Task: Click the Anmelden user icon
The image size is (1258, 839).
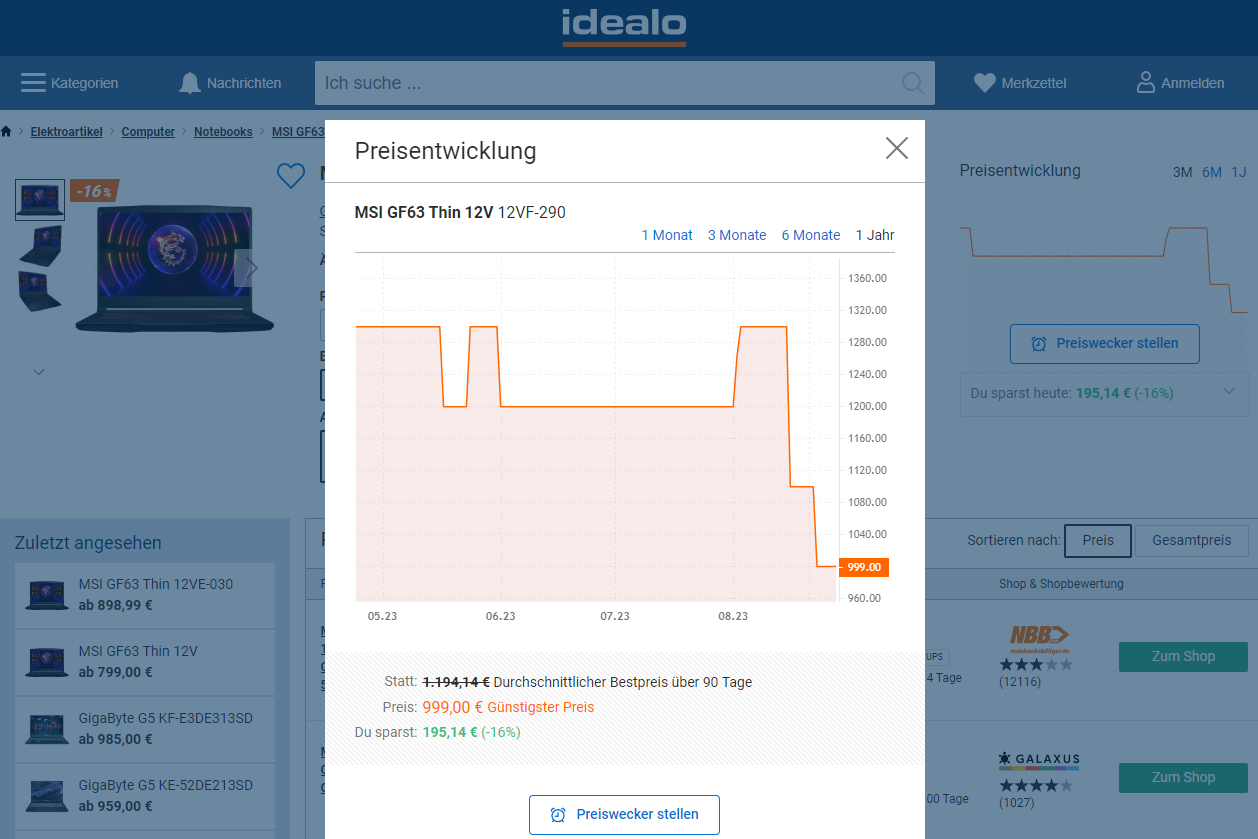Action: point(1146,83)
